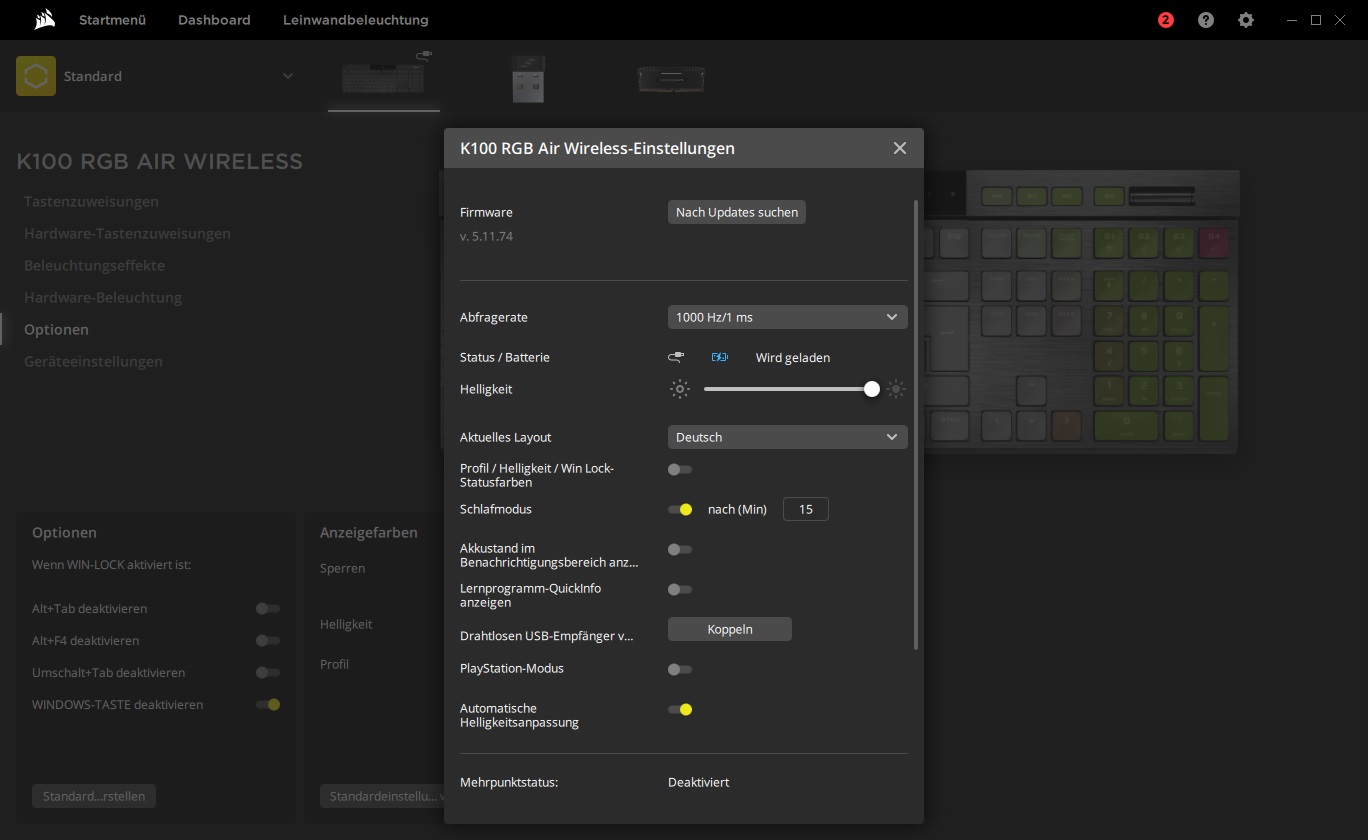Disable the Schlafmodus switch

coord(680,509)
